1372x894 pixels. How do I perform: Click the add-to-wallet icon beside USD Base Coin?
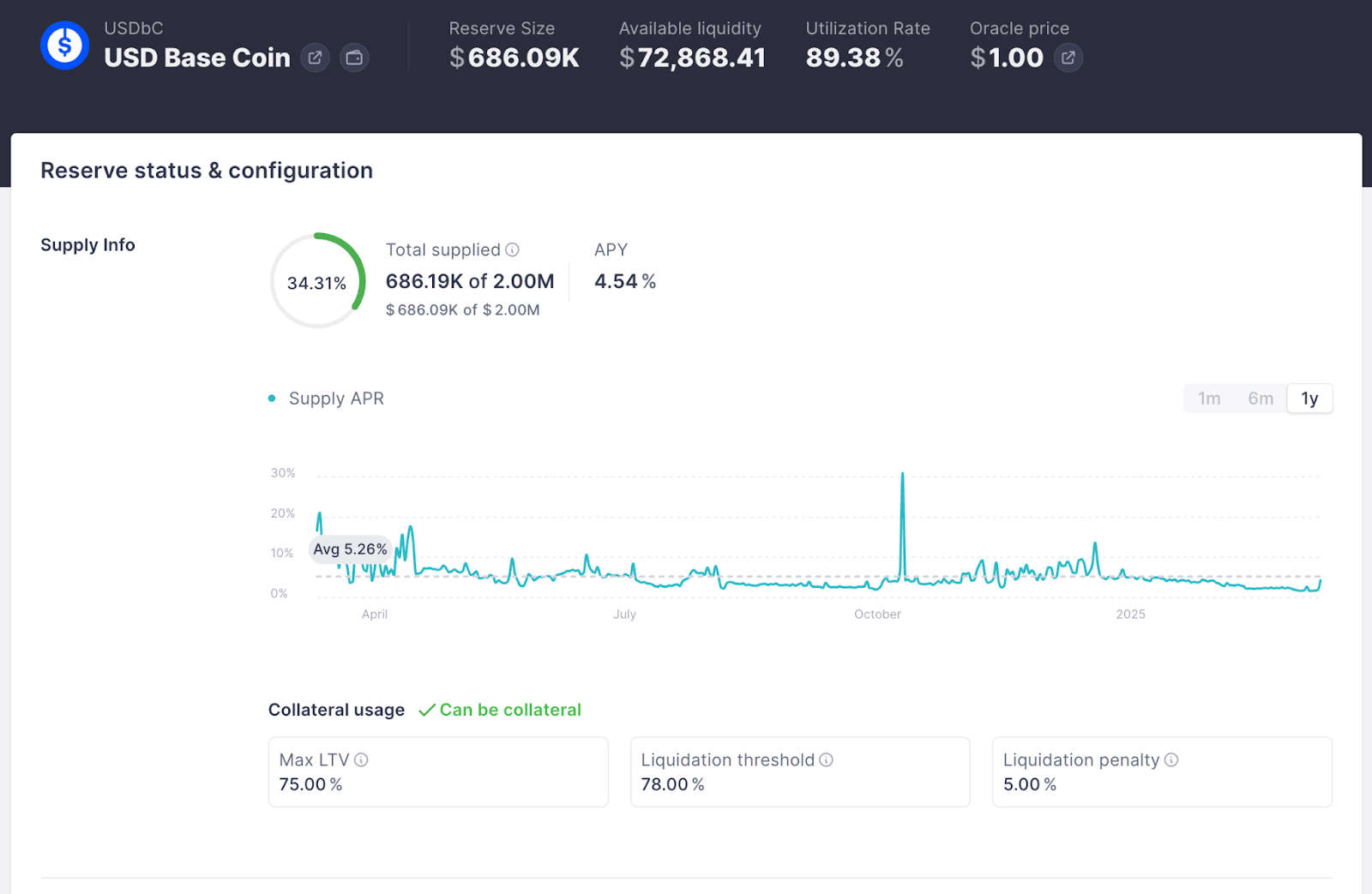[x=354, y=57]
